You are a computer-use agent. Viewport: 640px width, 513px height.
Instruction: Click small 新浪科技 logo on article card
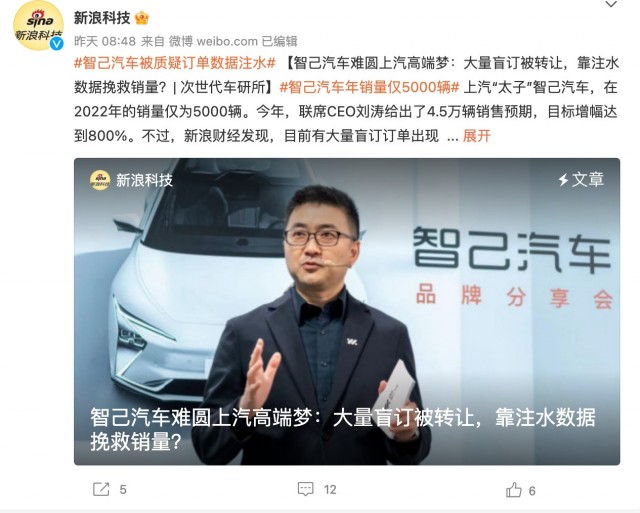pyautogui.click(x=100, y=180)
